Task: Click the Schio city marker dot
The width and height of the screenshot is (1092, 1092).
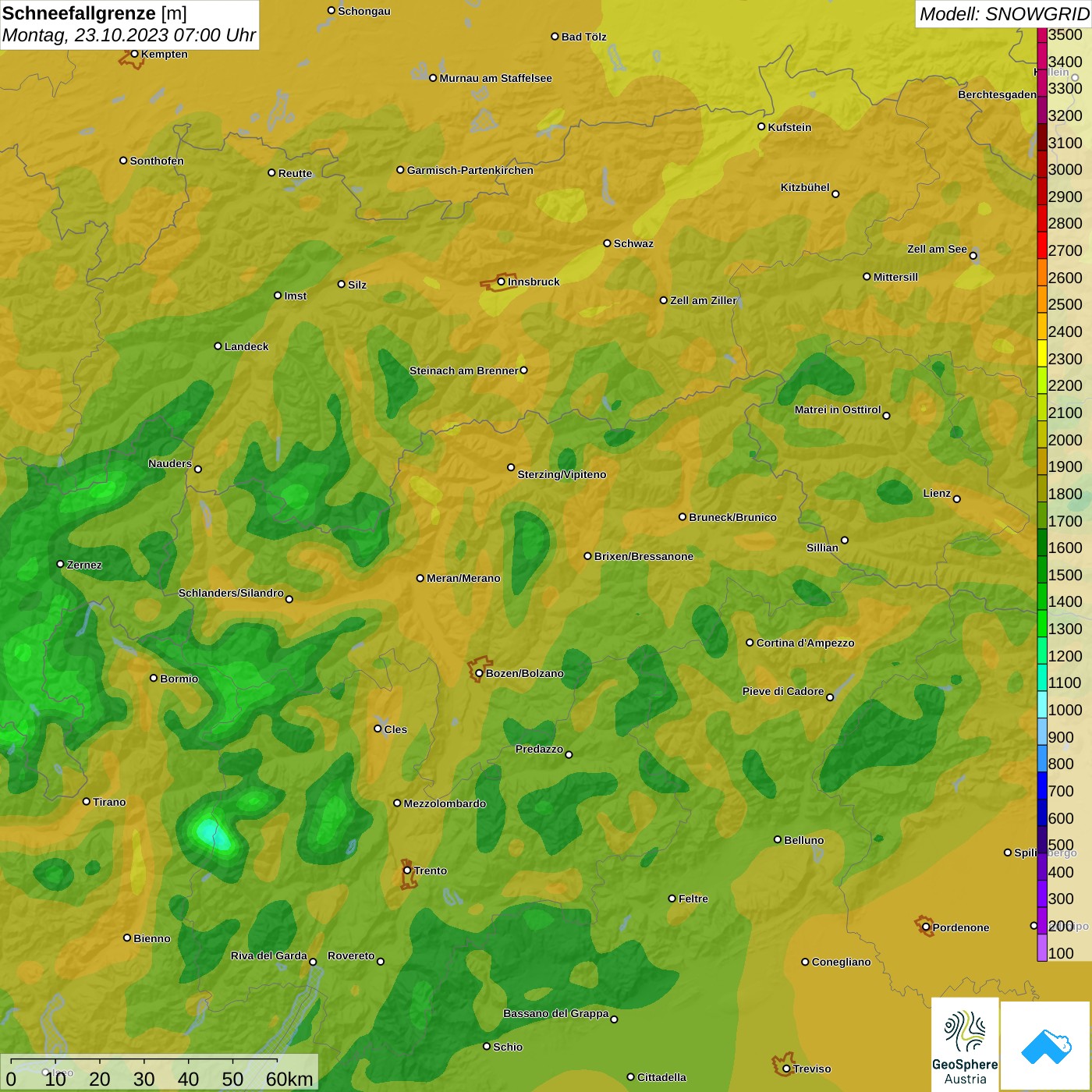Action: (487, 1046)
